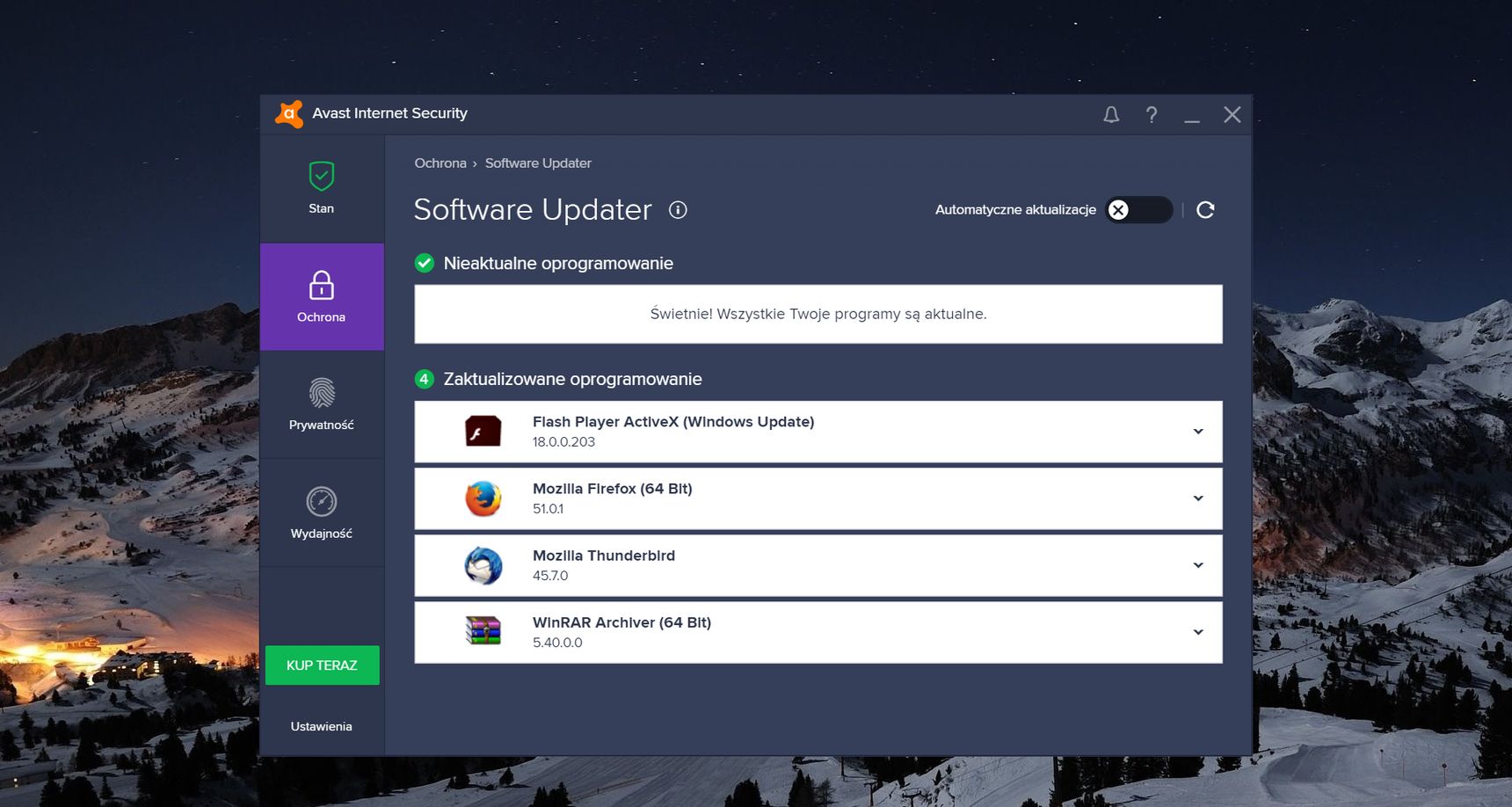The width and height of the screenshot is (1512, 807).
Task: Click the Software Updater breadcrumb
Action: [538, 164]
